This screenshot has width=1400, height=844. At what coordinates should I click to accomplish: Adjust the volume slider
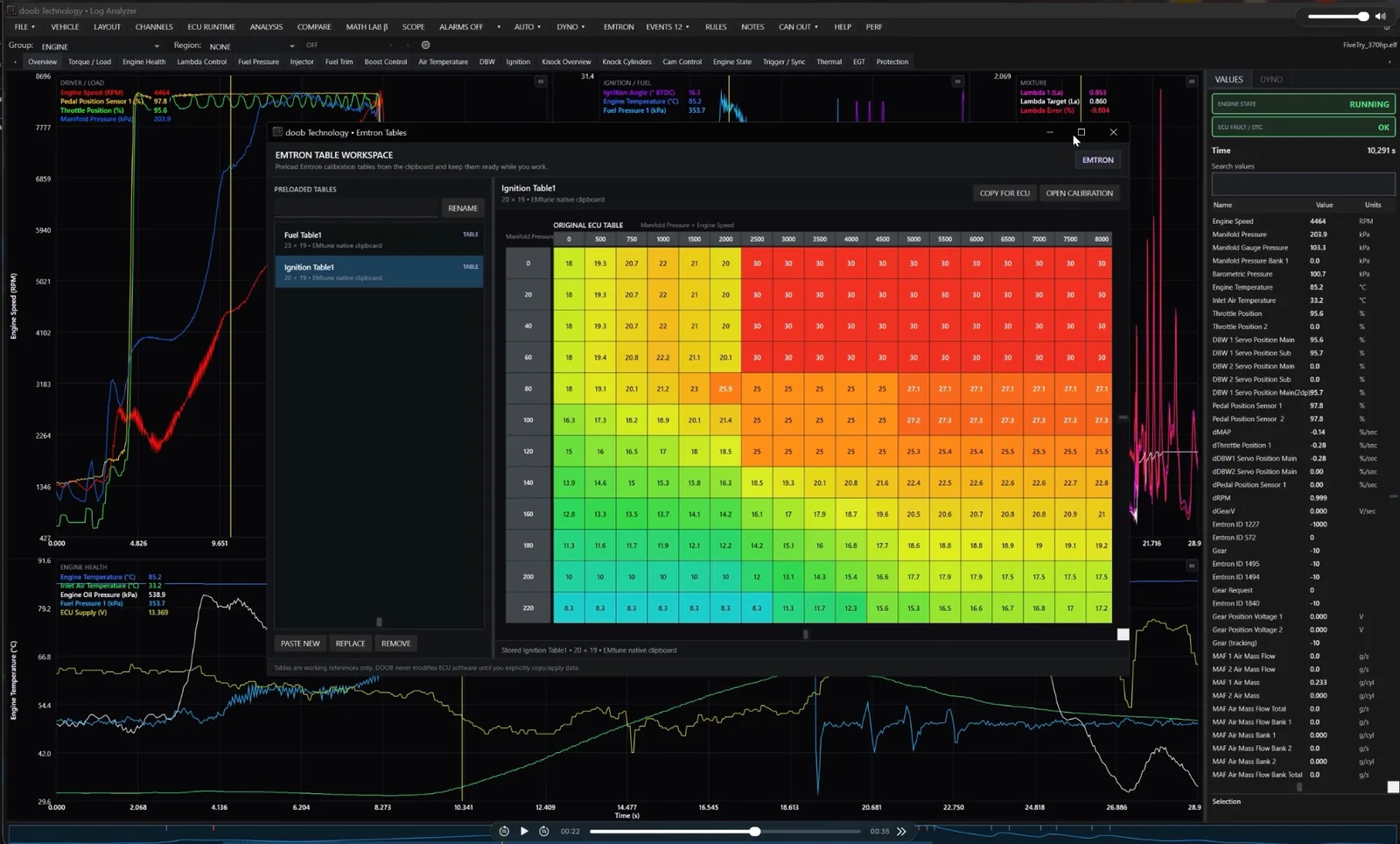[1338, 16]
